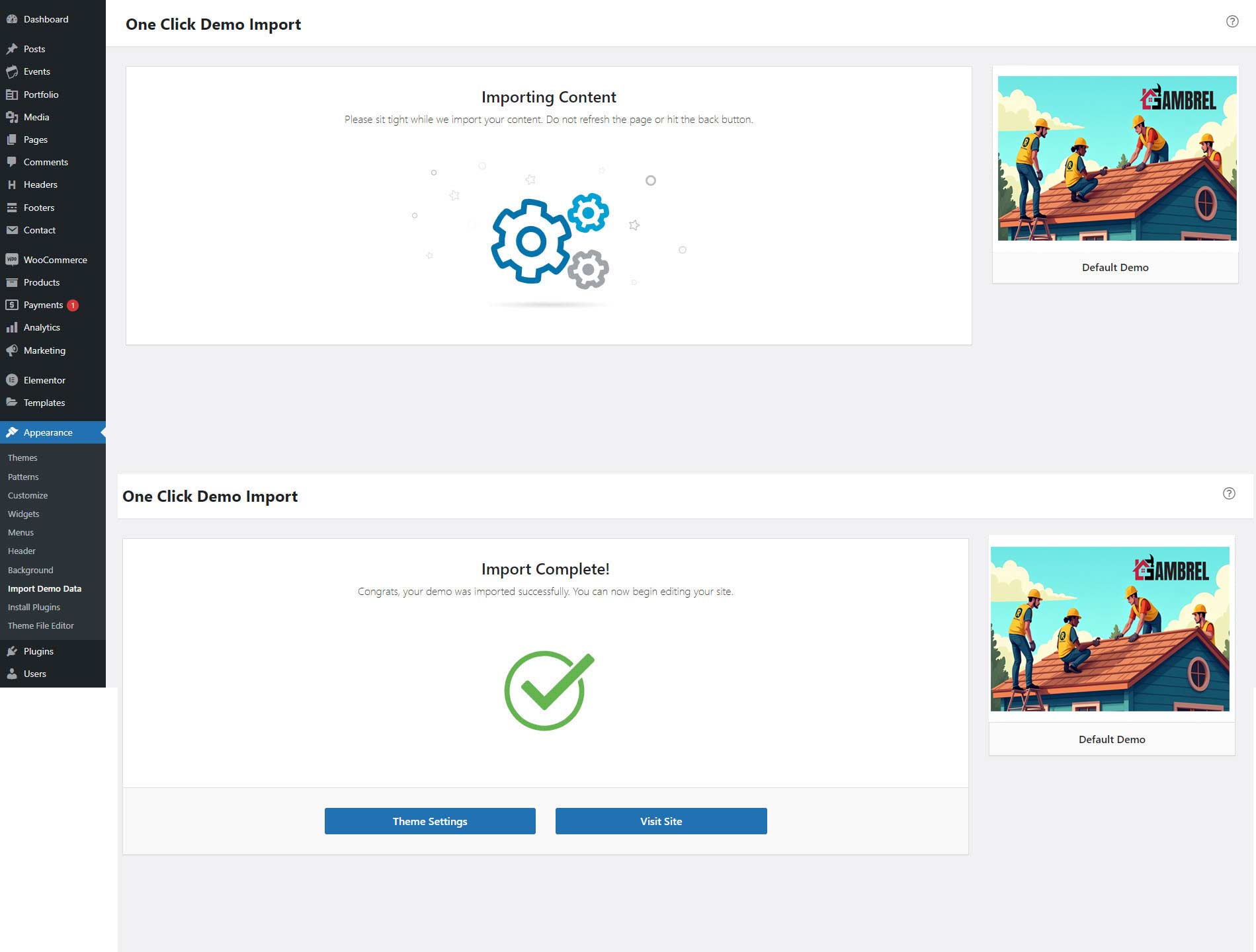This screenshot has width=1256, height=952.
Task: Click the Analytics bar chart icon
Action: coord(11,327)
